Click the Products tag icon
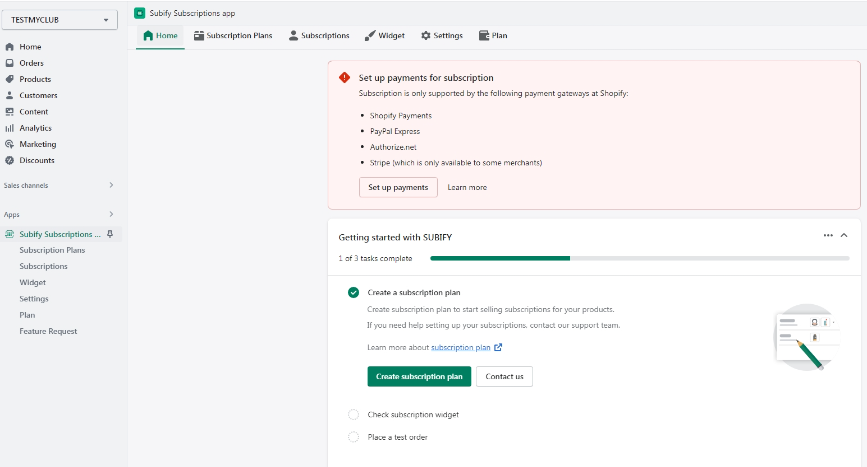Viewport: 867px width, 467px height. click(x=9, y=79)
